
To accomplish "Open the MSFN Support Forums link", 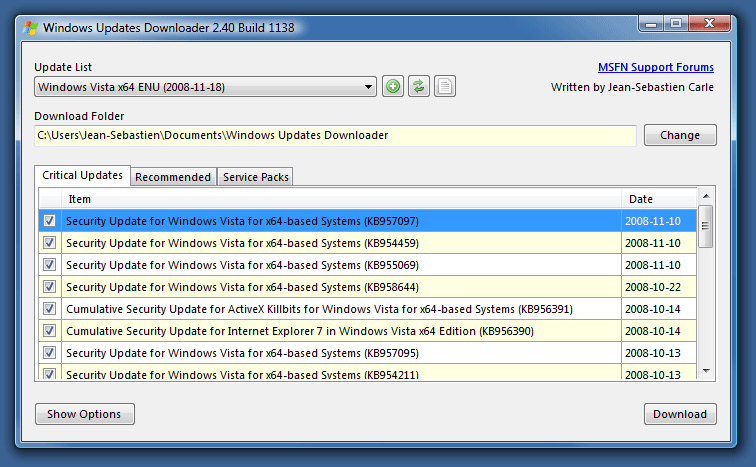I will point(655,67).
